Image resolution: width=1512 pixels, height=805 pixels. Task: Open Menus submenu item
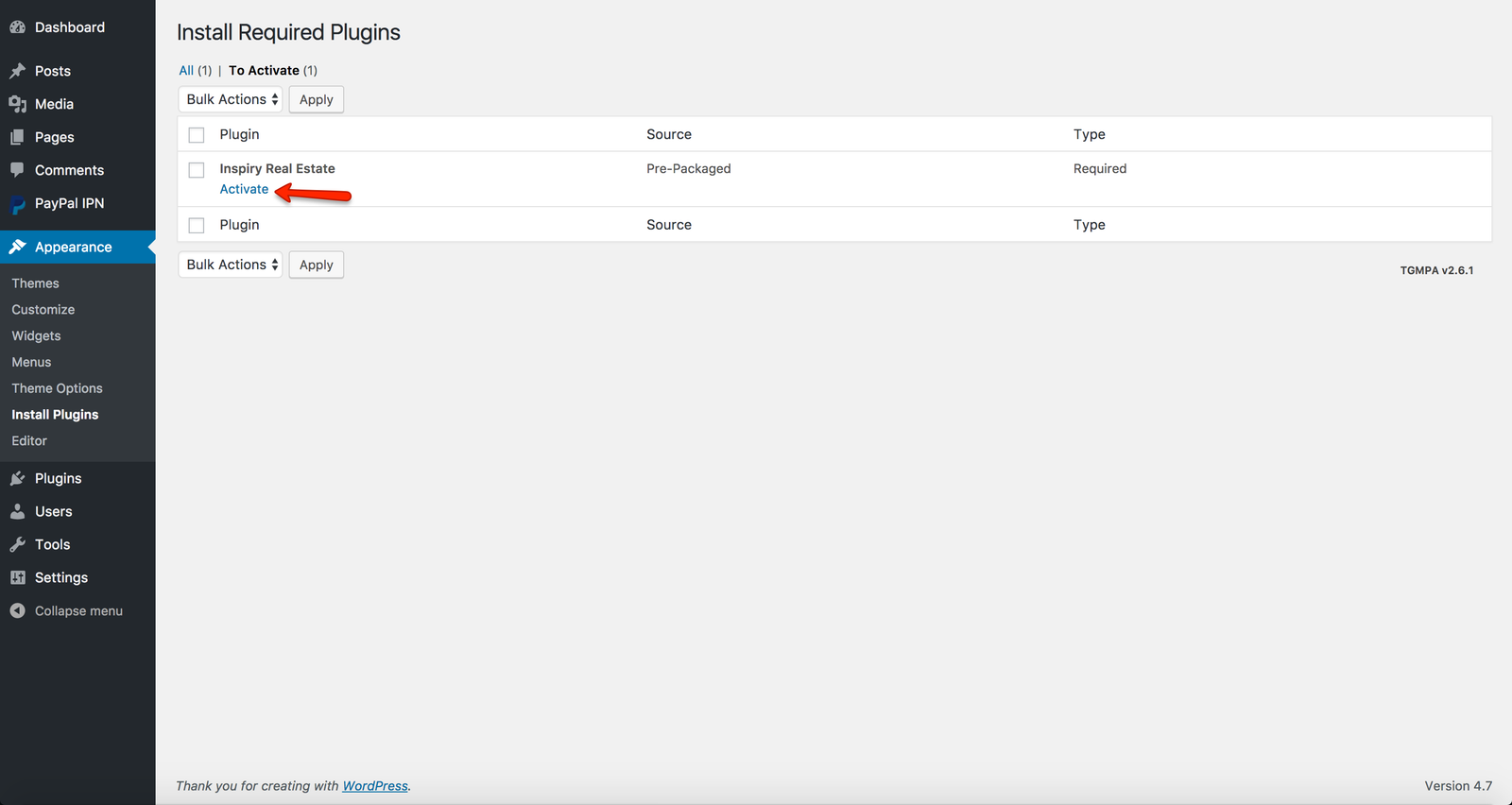point(31,363)
